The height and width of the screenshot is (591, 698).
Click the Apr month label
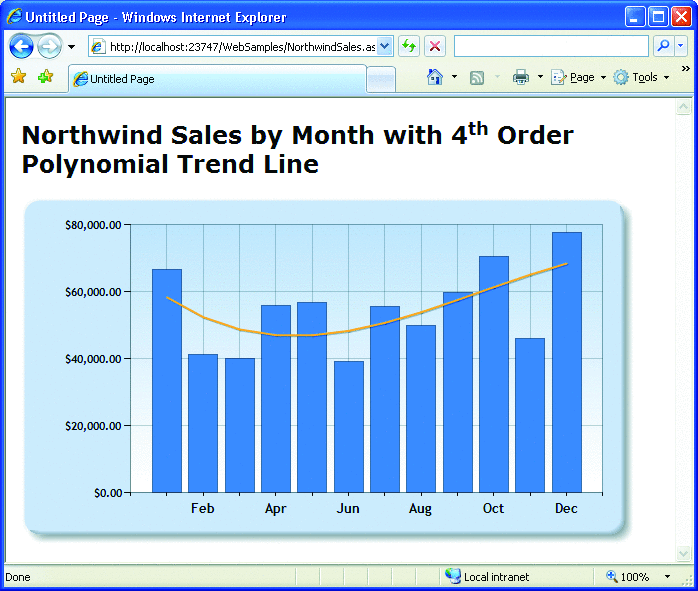click(276, 509)
